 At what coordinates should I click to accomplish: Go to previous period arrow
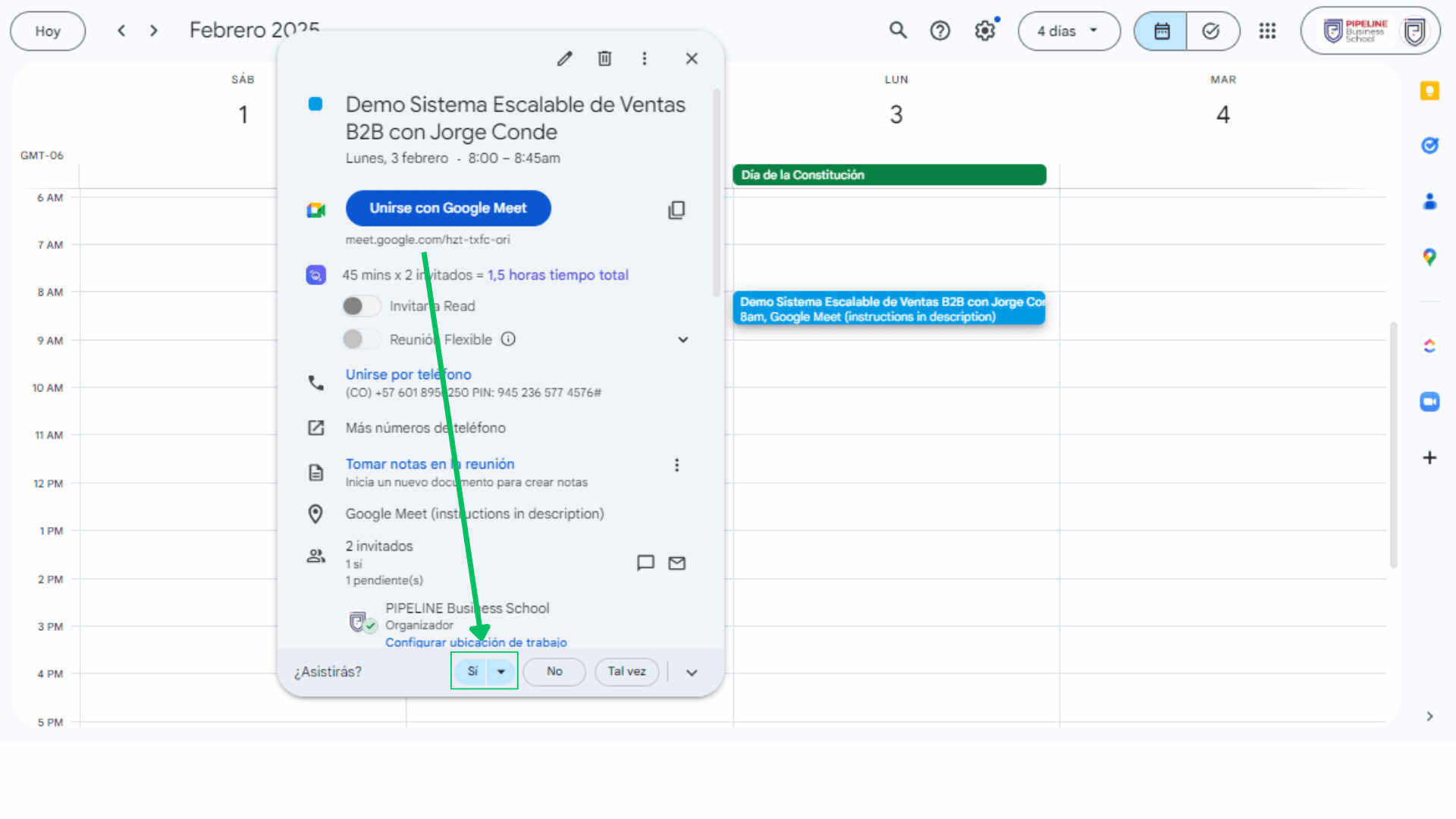coord(121,30)
